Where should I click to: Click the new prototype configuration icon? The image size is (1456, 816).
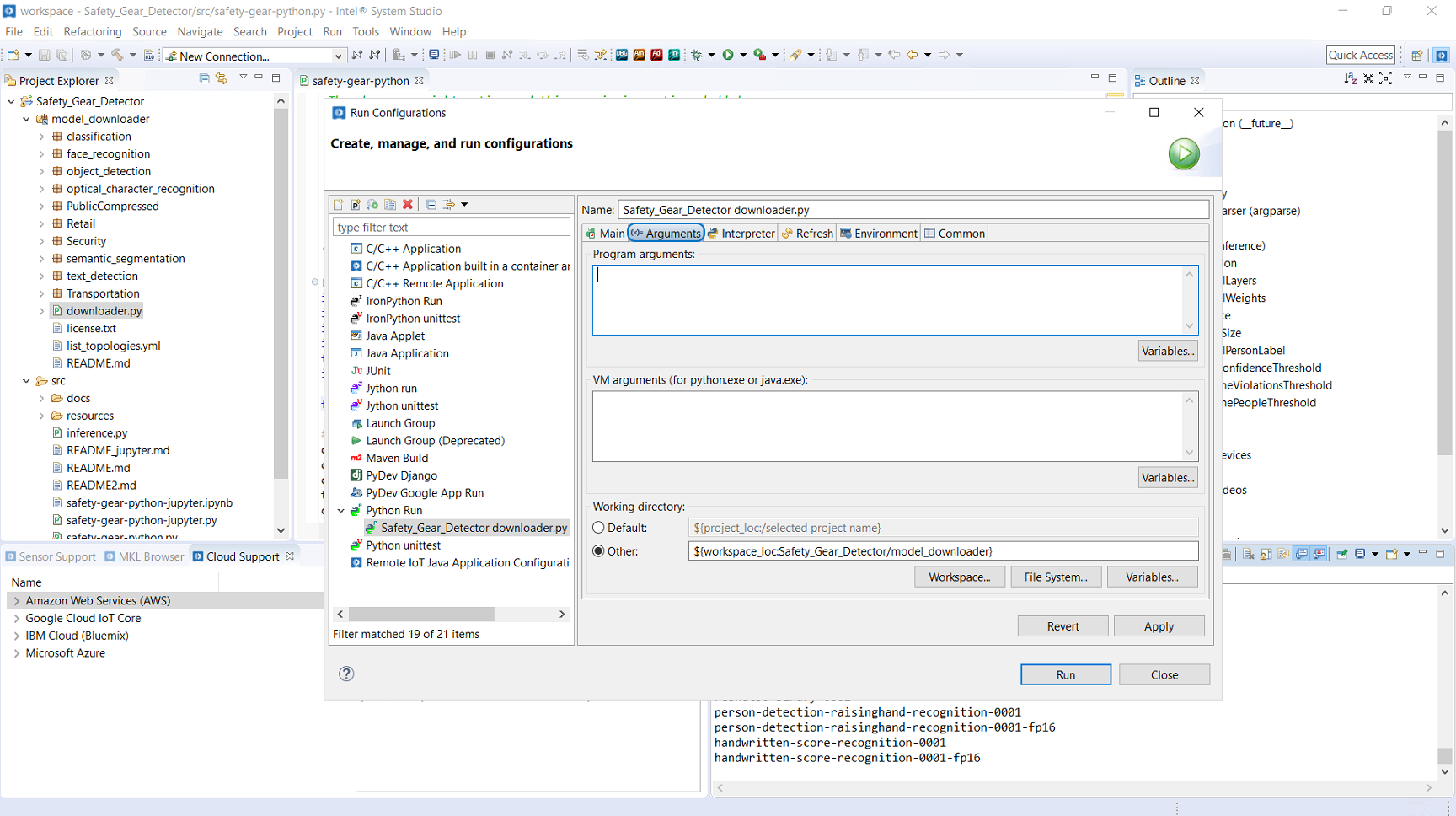[356, 205]
